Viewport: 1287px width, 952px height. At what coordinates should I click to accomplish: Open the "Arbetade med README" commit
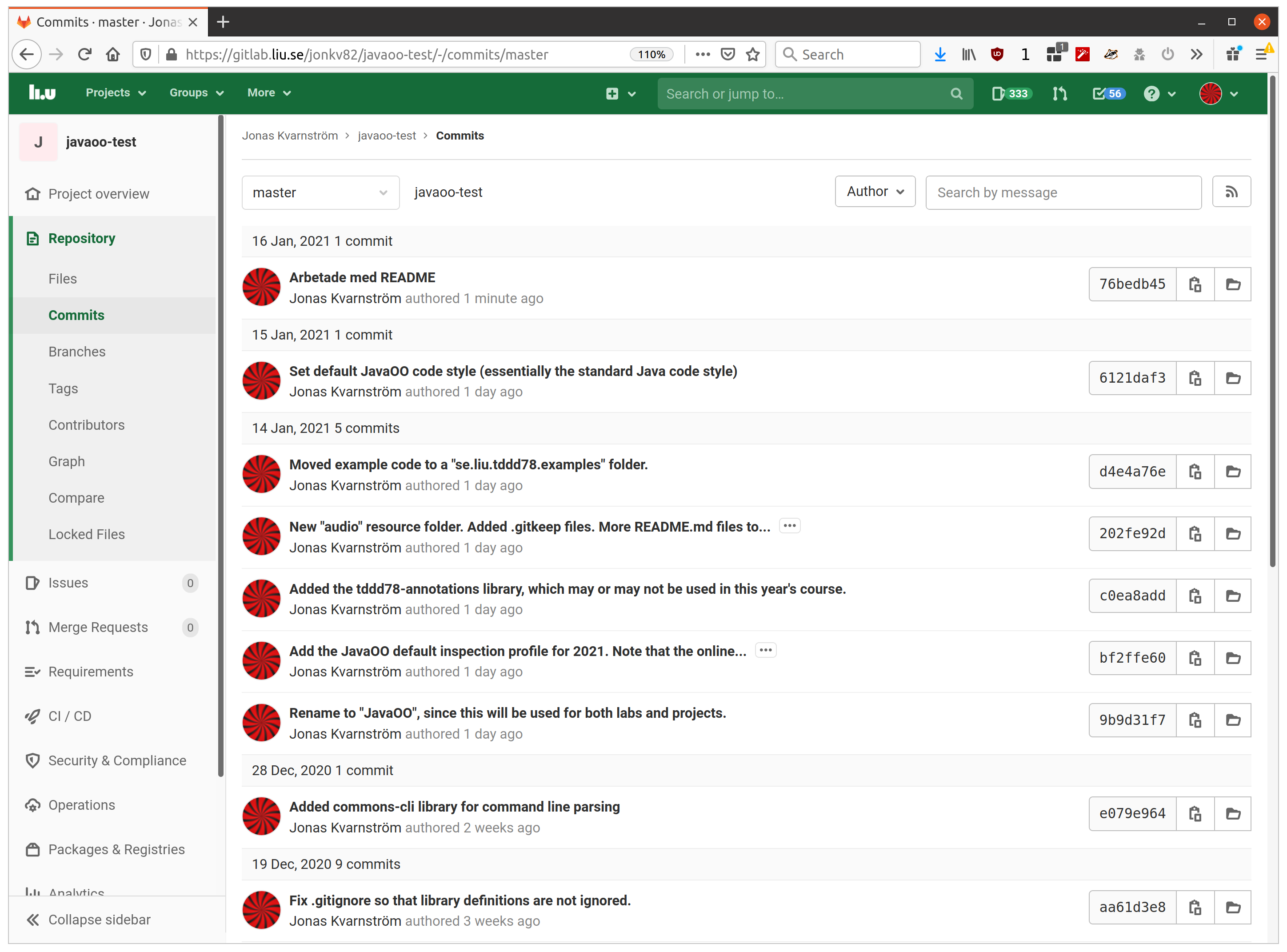pos(362,277)
